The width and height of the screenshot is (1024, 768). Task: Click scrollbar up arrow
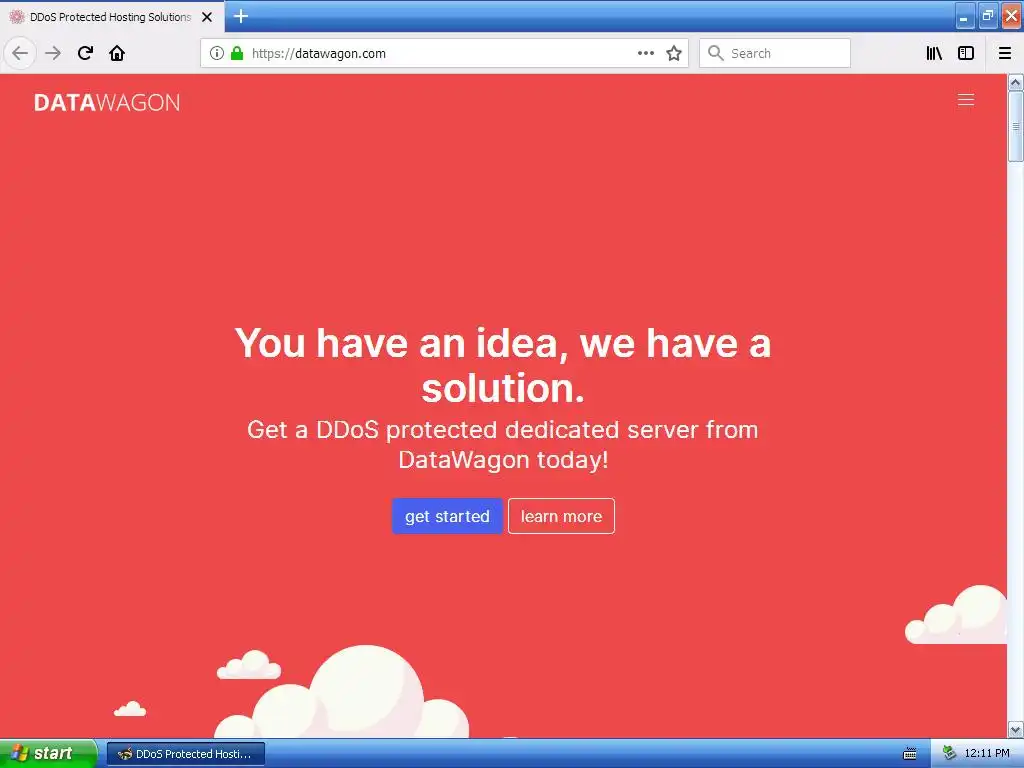(1016, 82)
